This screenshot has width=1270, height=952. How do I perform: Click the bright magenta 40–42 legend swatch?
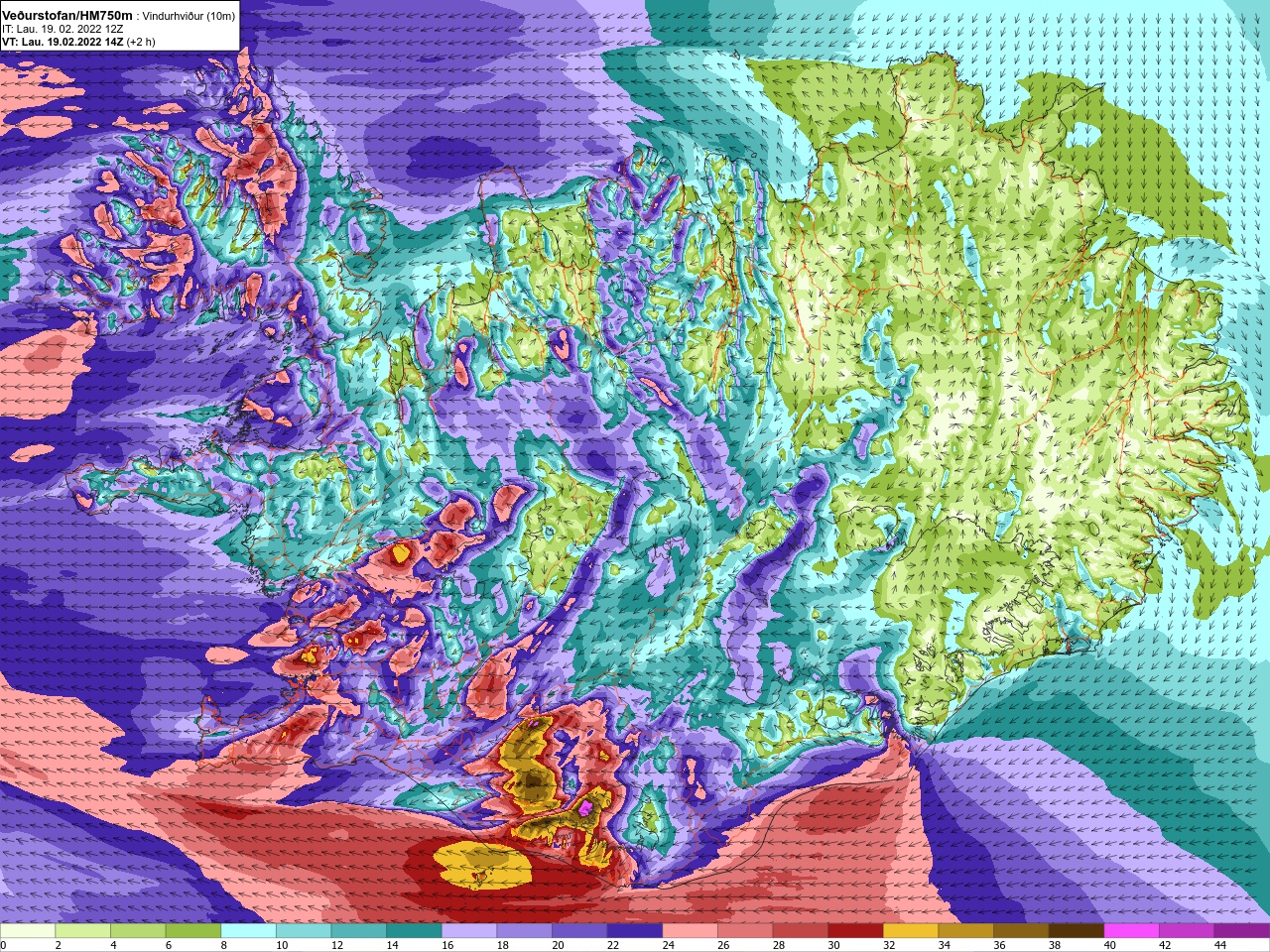point(1132,931)
